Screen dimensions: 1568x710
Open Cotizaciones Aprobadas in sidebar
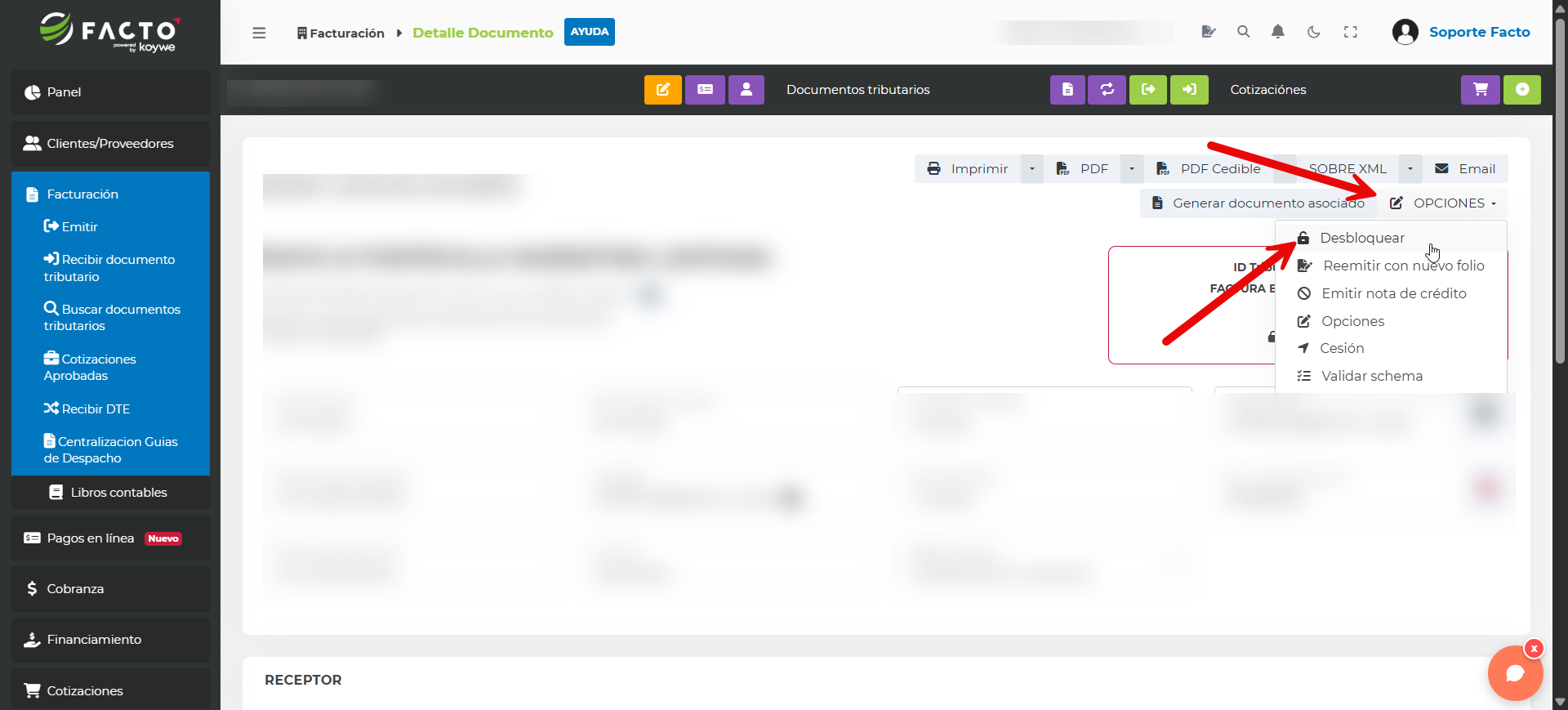point(90,367)
